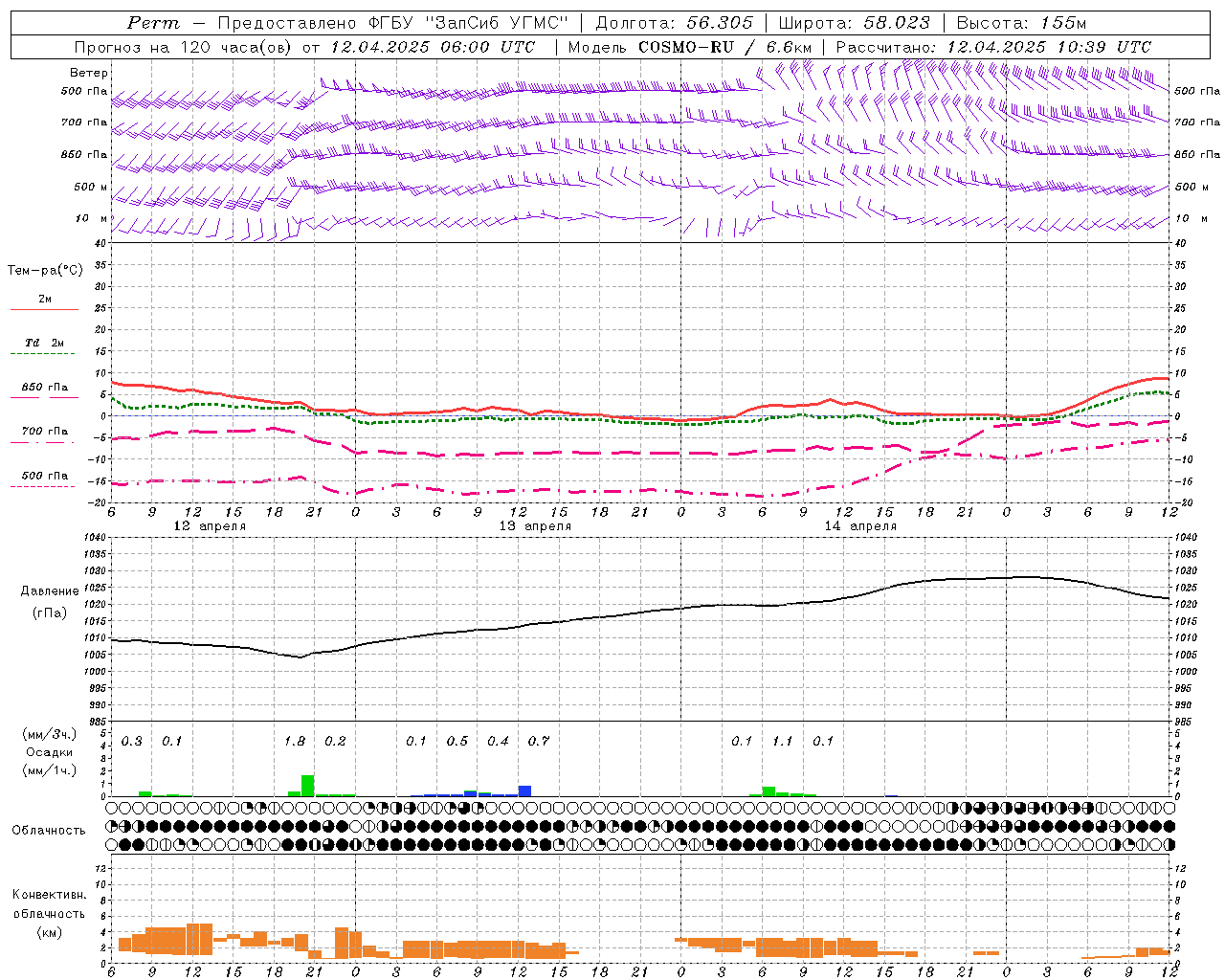Click the "Прогноз на 120 часа(ов)" forecast text

(x=184, y=47)
